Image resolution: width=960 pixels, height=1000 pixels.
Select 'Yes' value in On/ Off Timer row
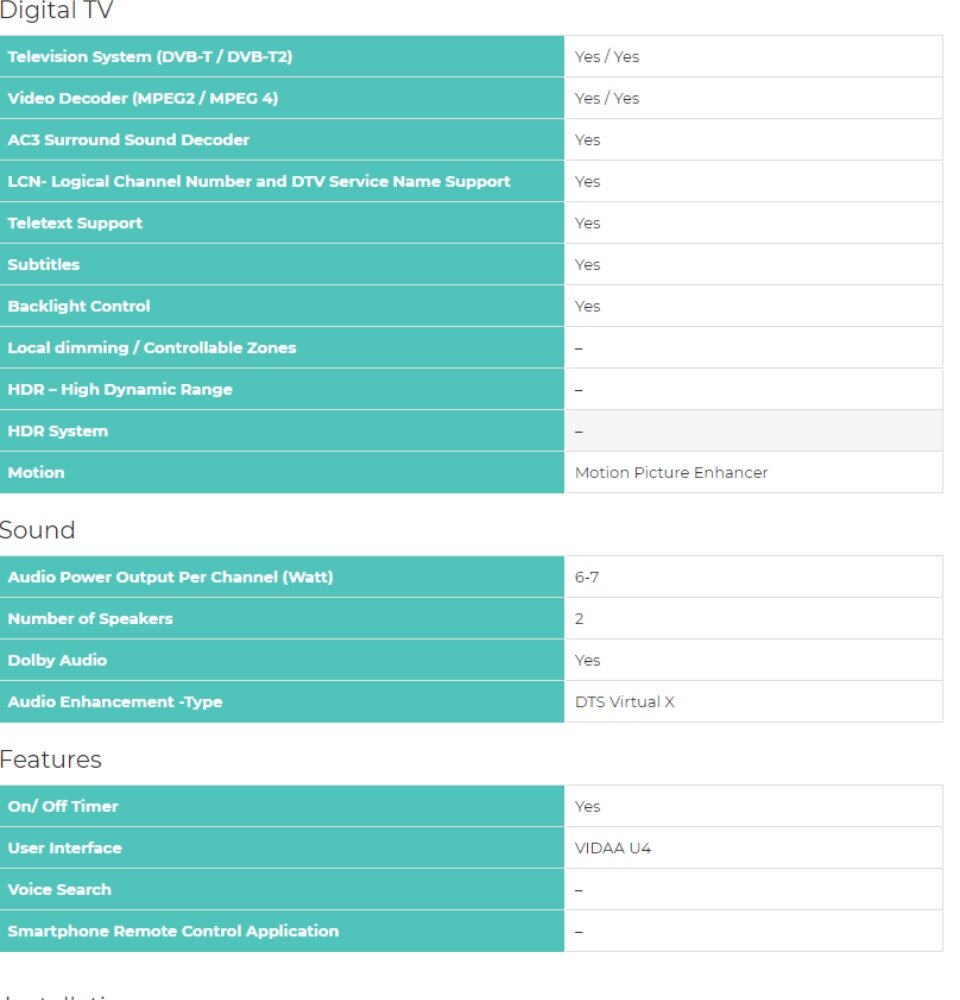tap(587, 806)
